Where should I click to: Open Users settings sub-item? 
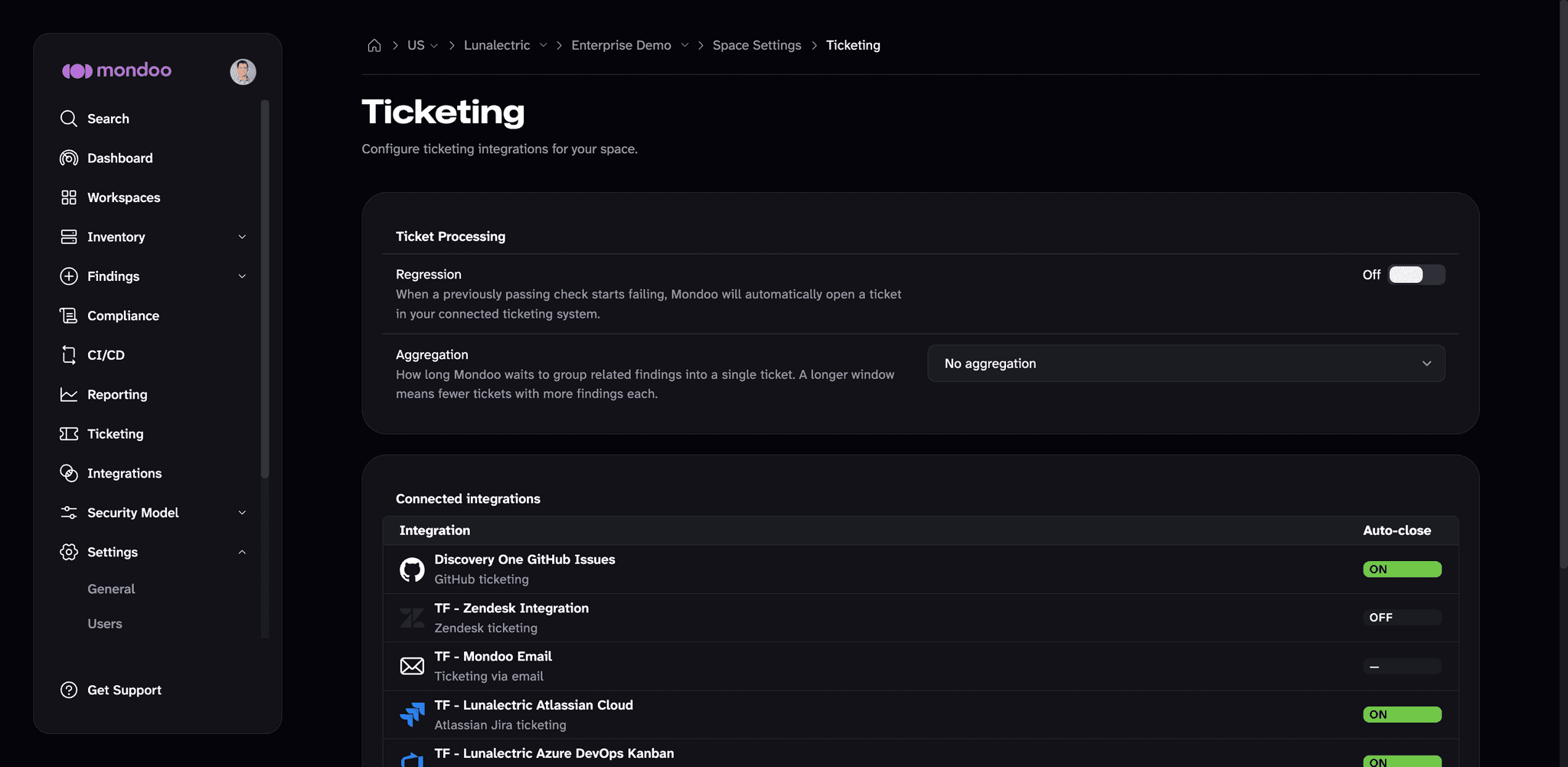click(x=105, y=624)
